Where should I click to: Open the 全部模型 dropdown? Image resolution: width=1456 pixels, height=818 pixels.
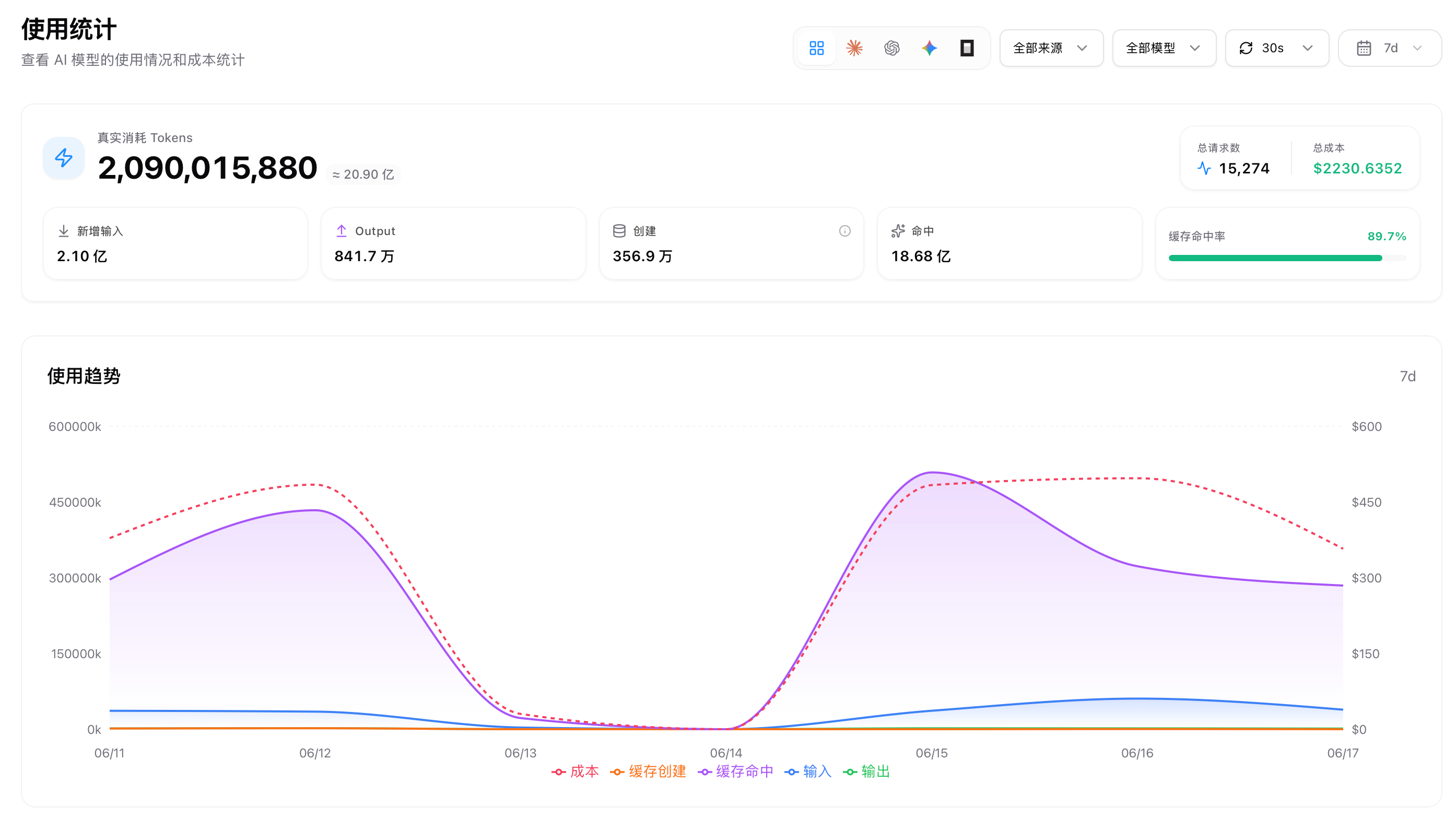coord(1164,48)
